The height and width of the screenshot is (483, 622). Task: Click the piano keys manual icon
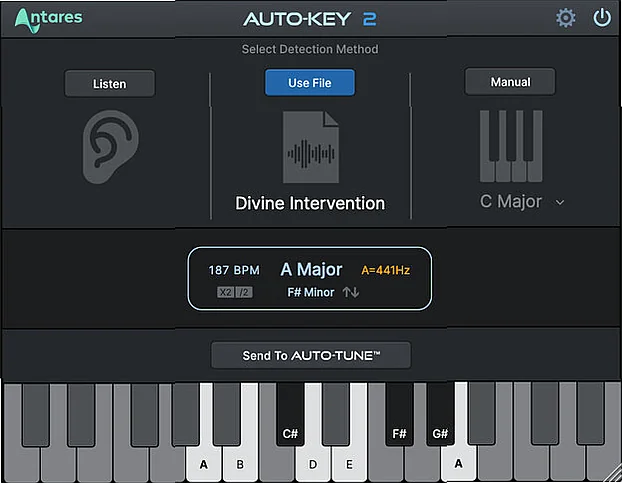511,146
